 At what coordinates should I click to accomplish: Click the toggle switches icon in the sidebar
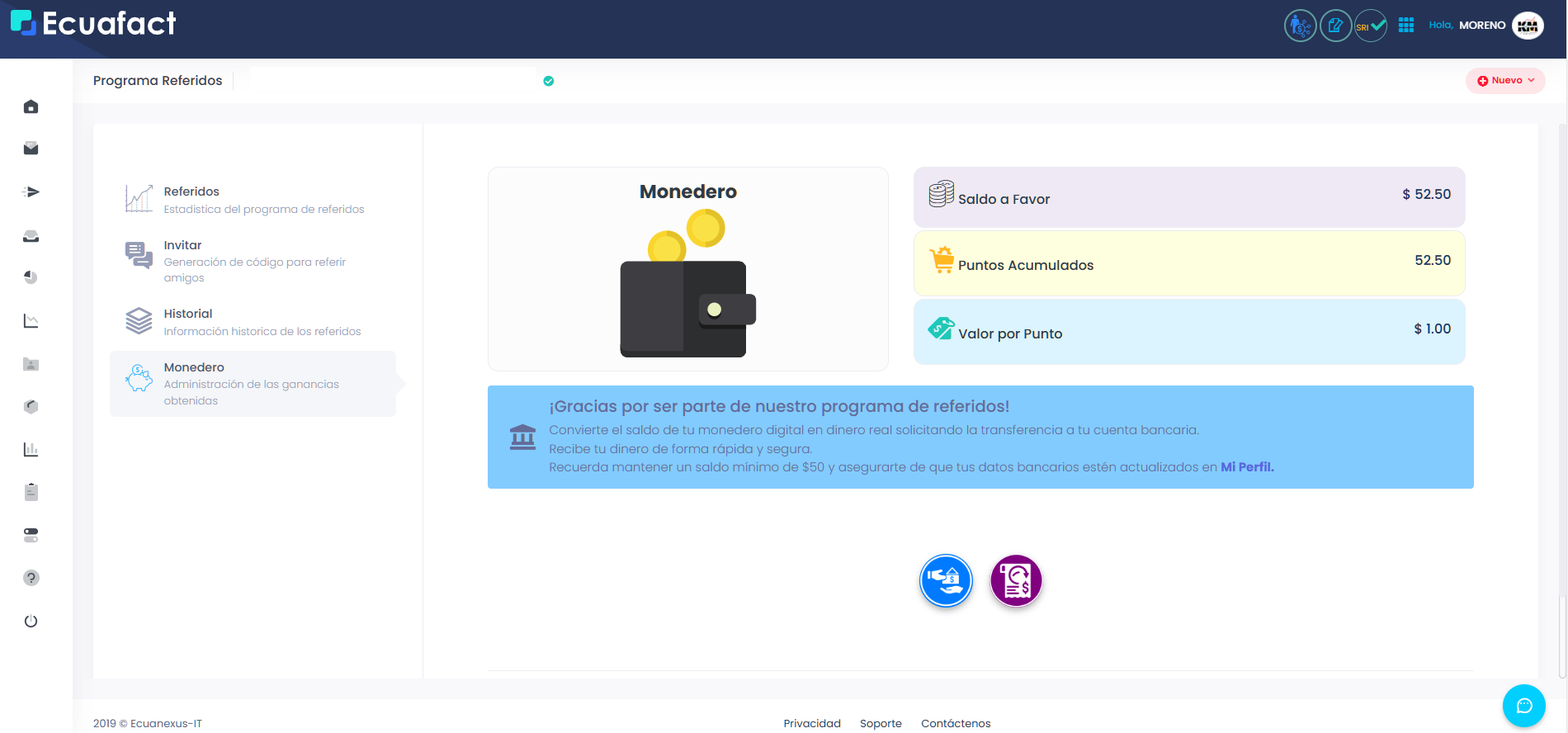(31, 535)
